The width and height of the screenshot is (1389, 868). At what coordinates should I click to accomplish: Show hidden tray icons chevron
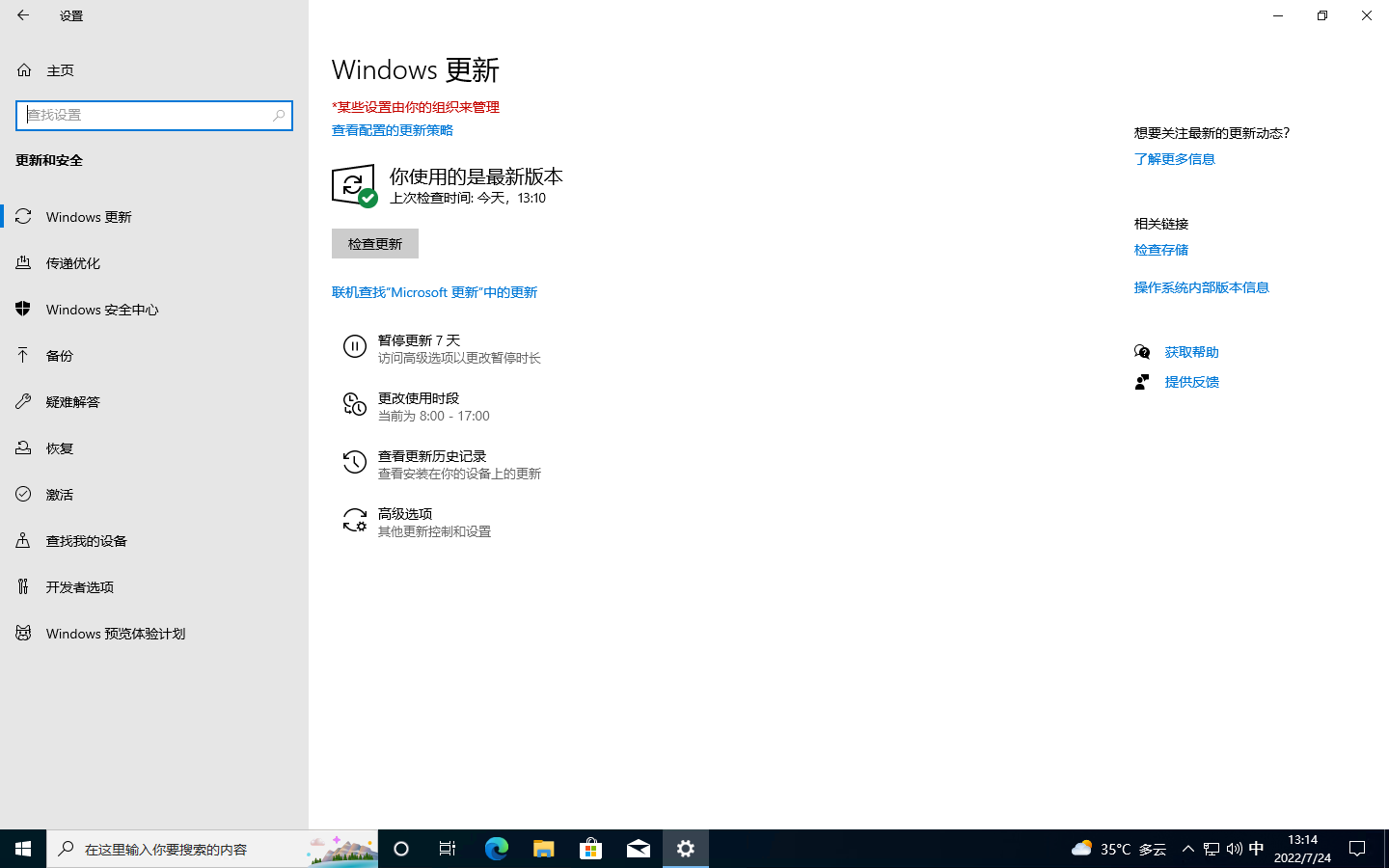[x=1188, y=849]
